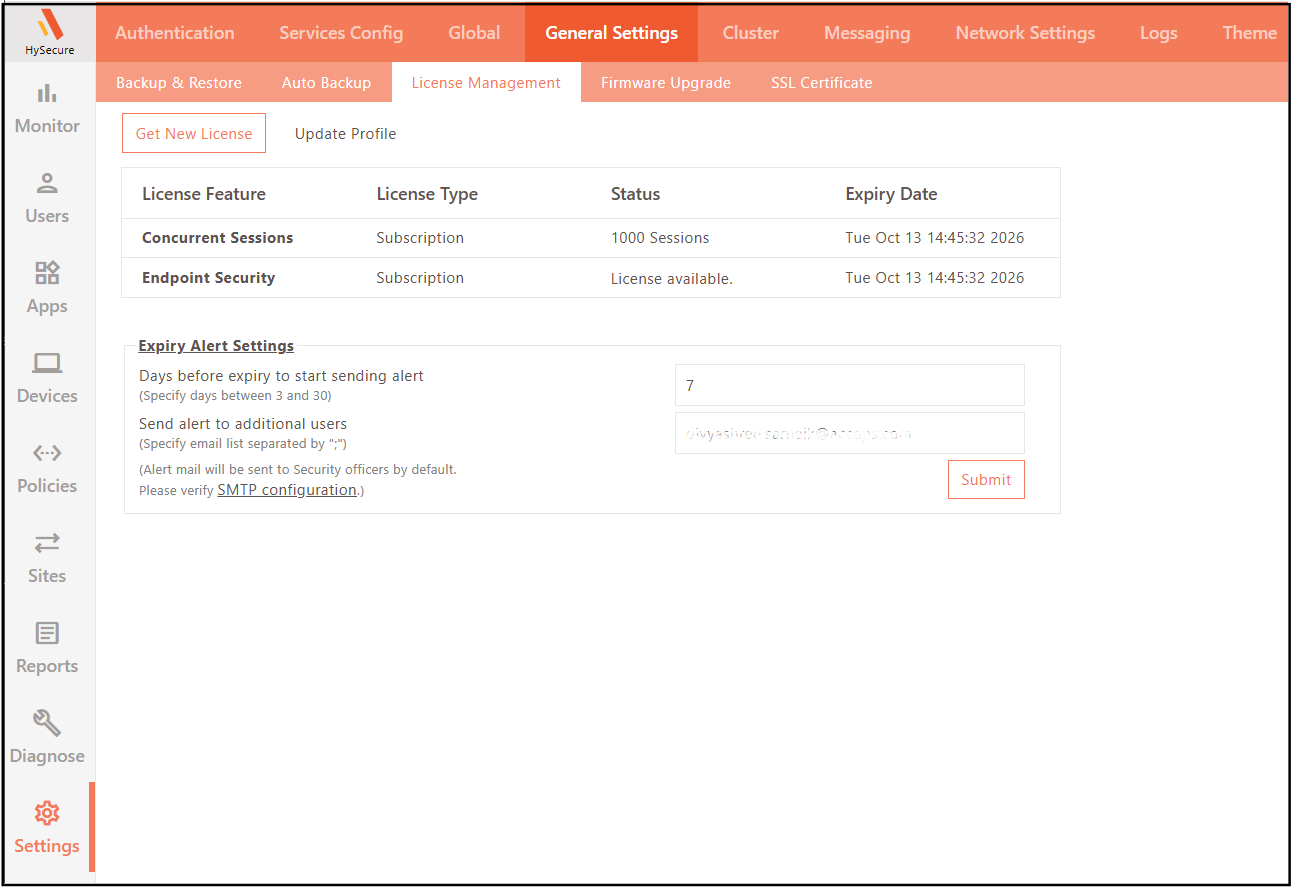
Task: Open the Policies code icon
Action: [x=47, y=453]
